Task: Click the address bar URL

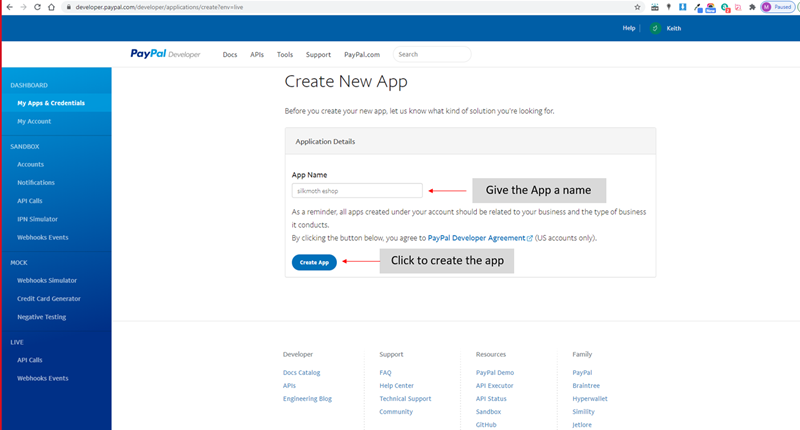Action: [x=159, y=7]
